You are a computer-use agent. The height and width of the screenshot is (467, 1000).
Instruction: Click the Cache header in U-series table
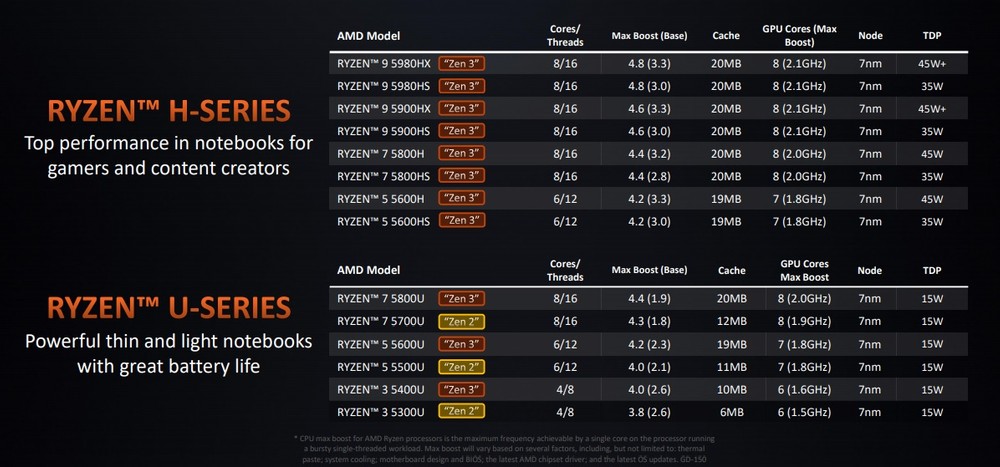tap(731, 270)
